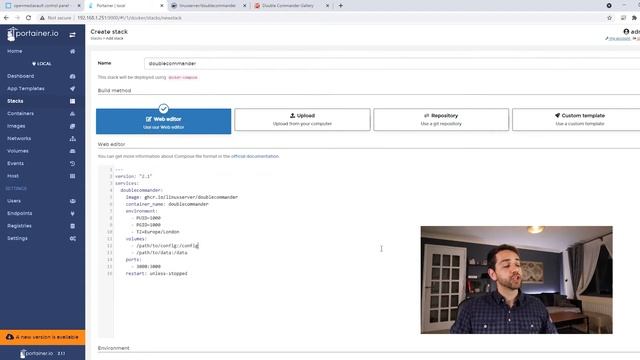
Task: Click the admin user avatar icon
Action: 626,31
